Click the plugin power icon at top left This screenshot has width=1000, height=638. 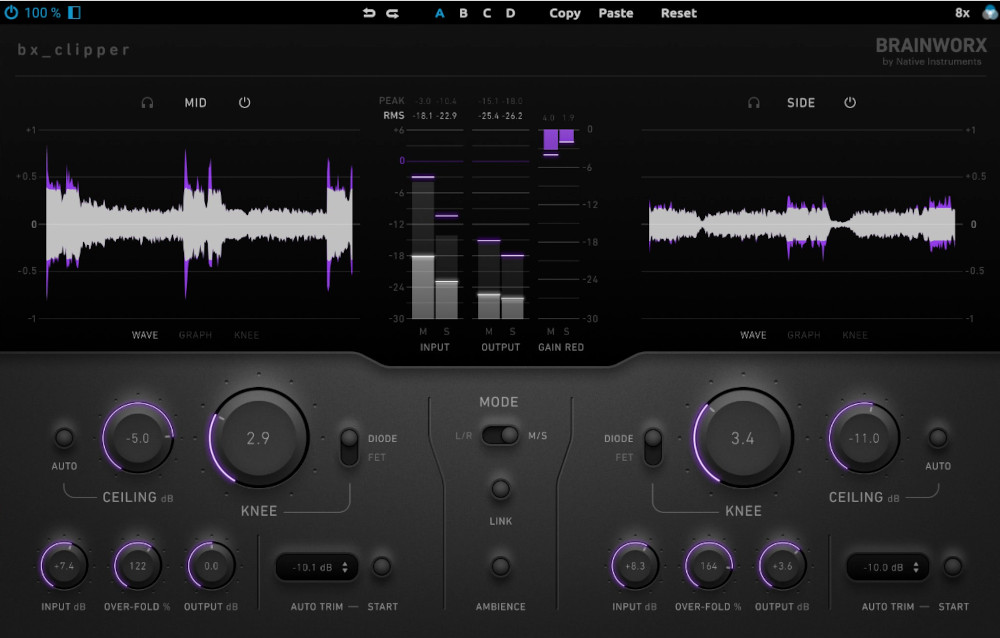(9, 13)
